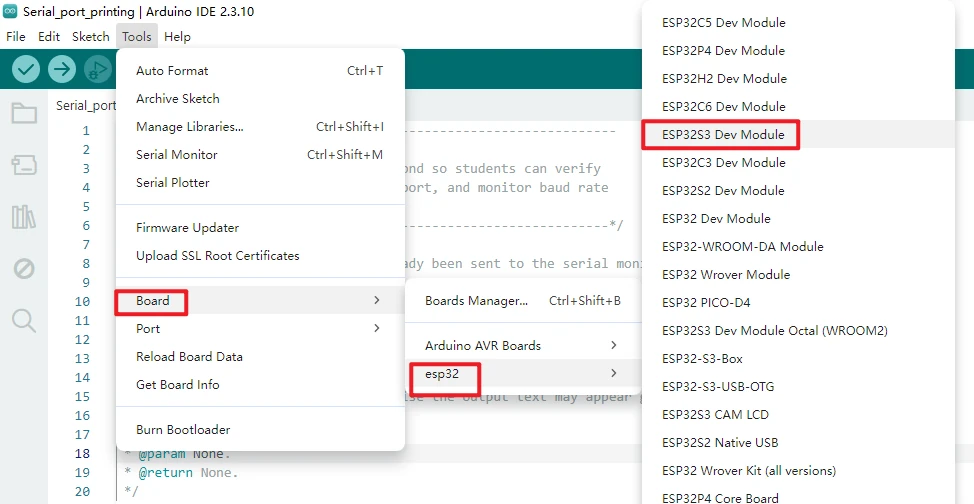Expand the Port submenu arrow

376,328
